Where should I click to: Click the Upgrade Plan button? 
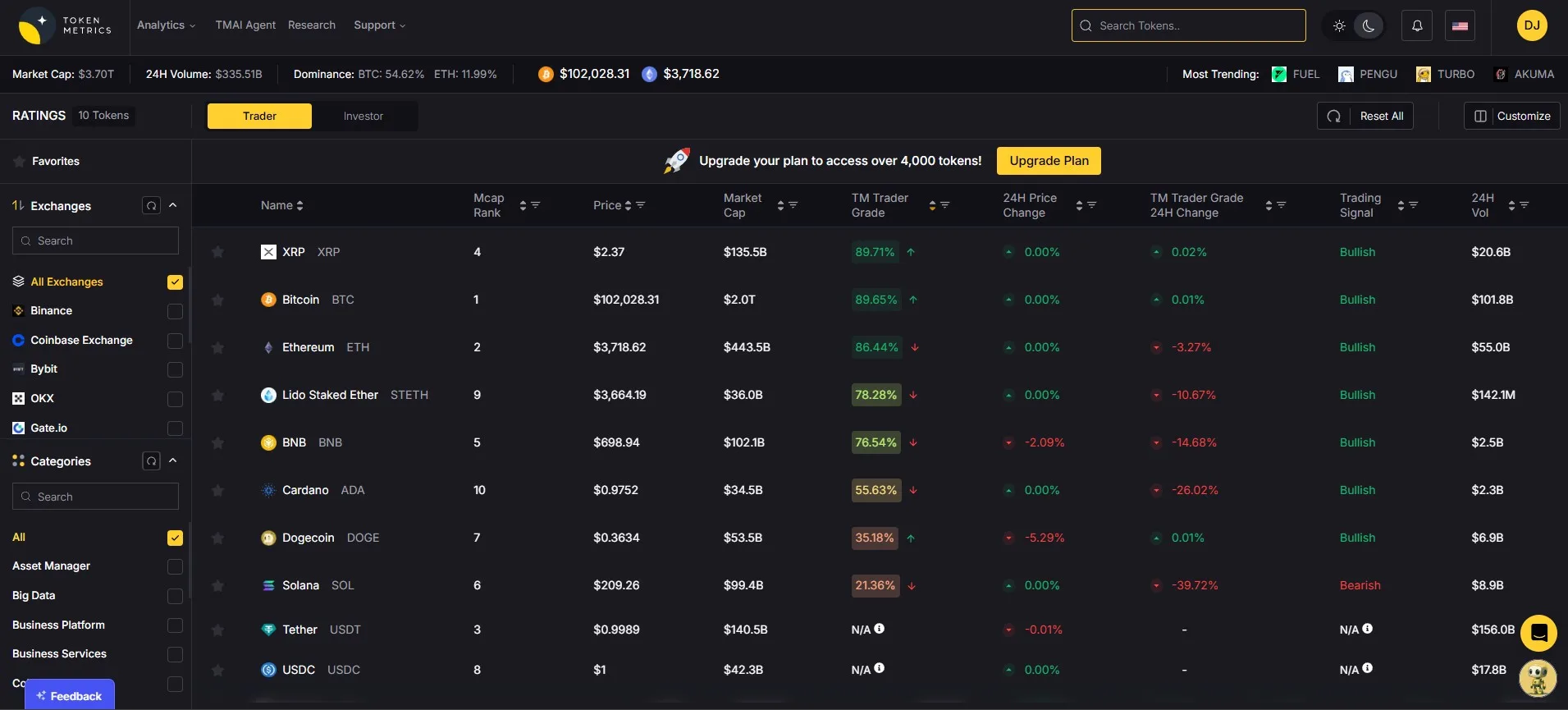click(x=1049, y=161)
